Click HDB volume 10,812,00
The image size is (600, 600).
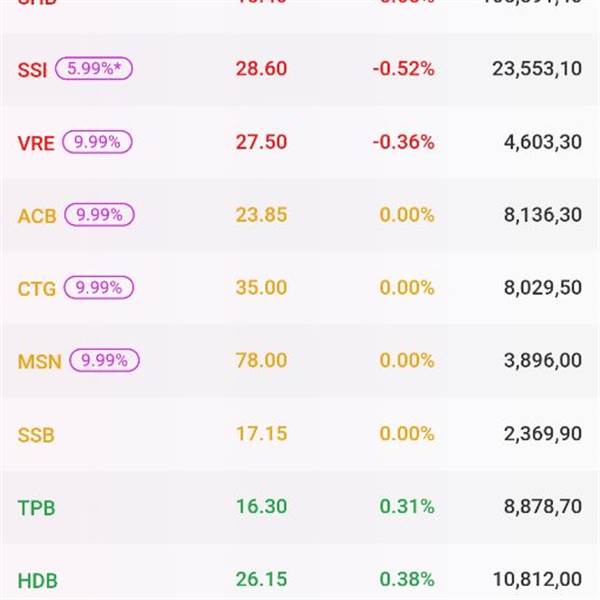(x=537, y=580)
